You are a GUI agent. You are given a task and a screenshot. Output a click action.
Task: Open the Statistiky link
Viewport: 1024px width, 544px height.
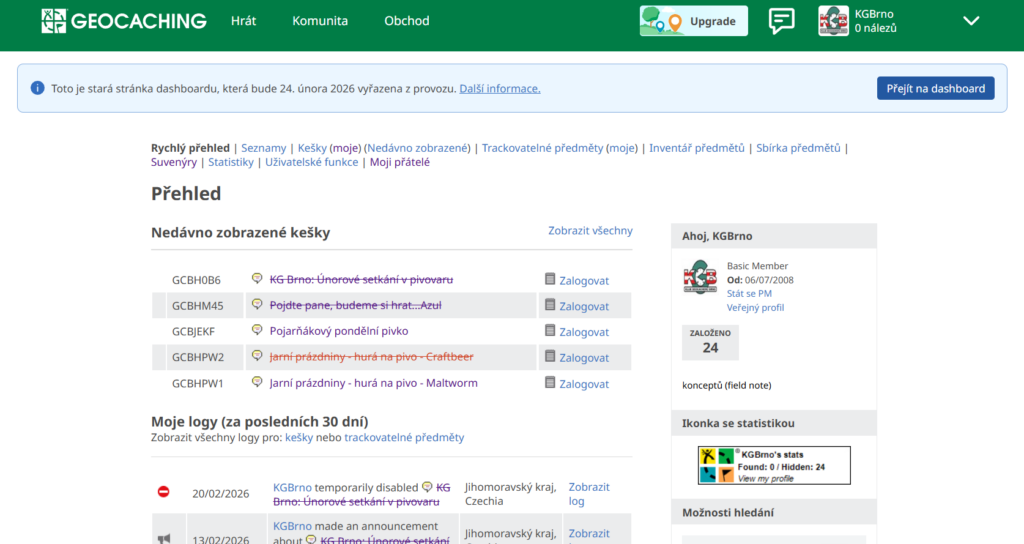point(231,163)
